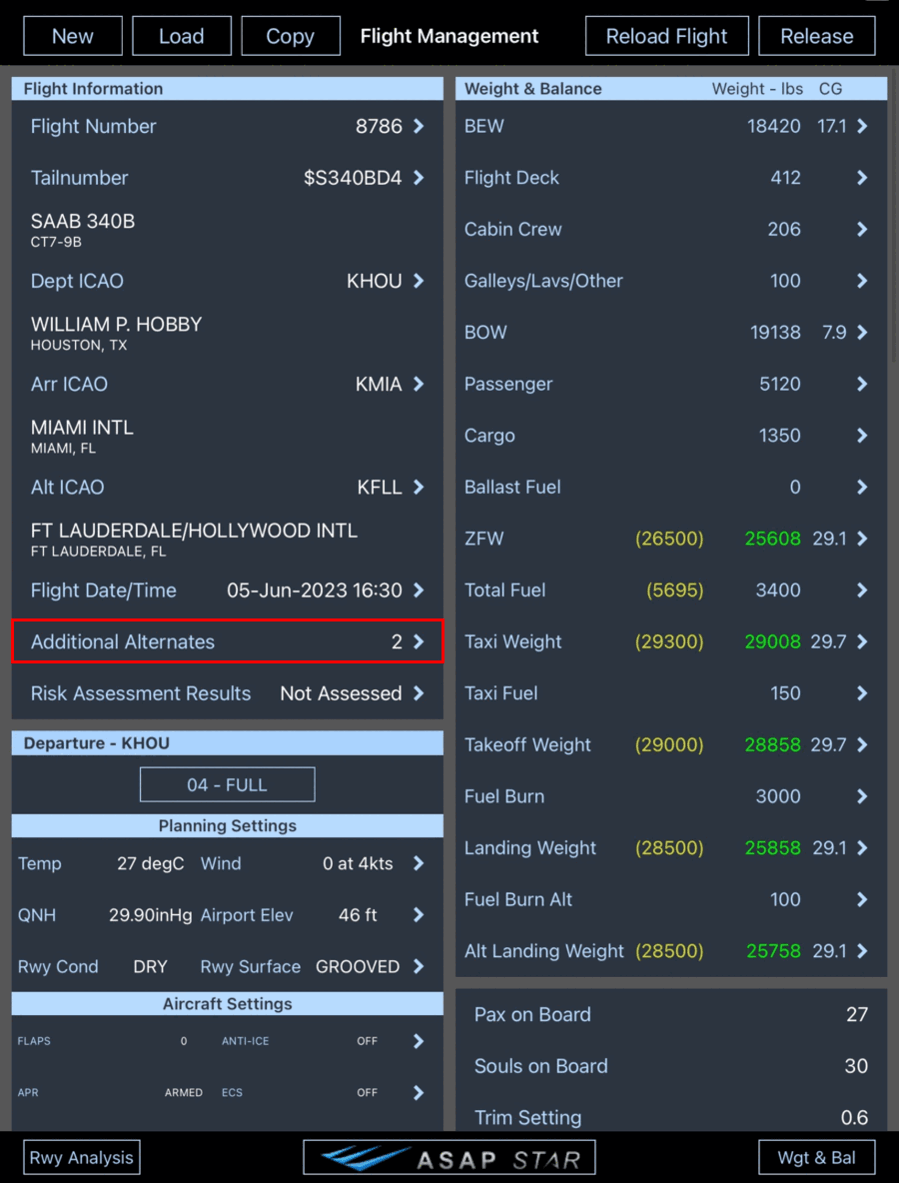This screenshot has width=899, height=1183.
Task: Expand the Dept ICAO chevron
Action: point(419,281)
